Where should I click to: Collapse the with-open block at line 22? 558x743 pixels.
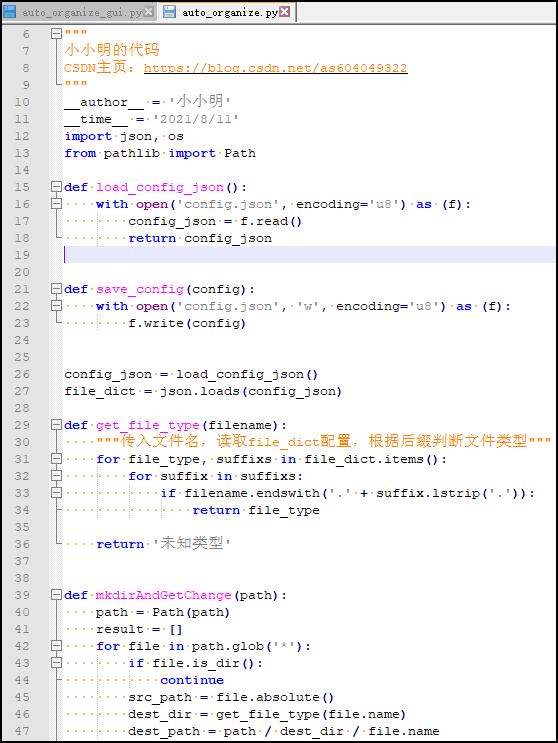coord(56,306)
